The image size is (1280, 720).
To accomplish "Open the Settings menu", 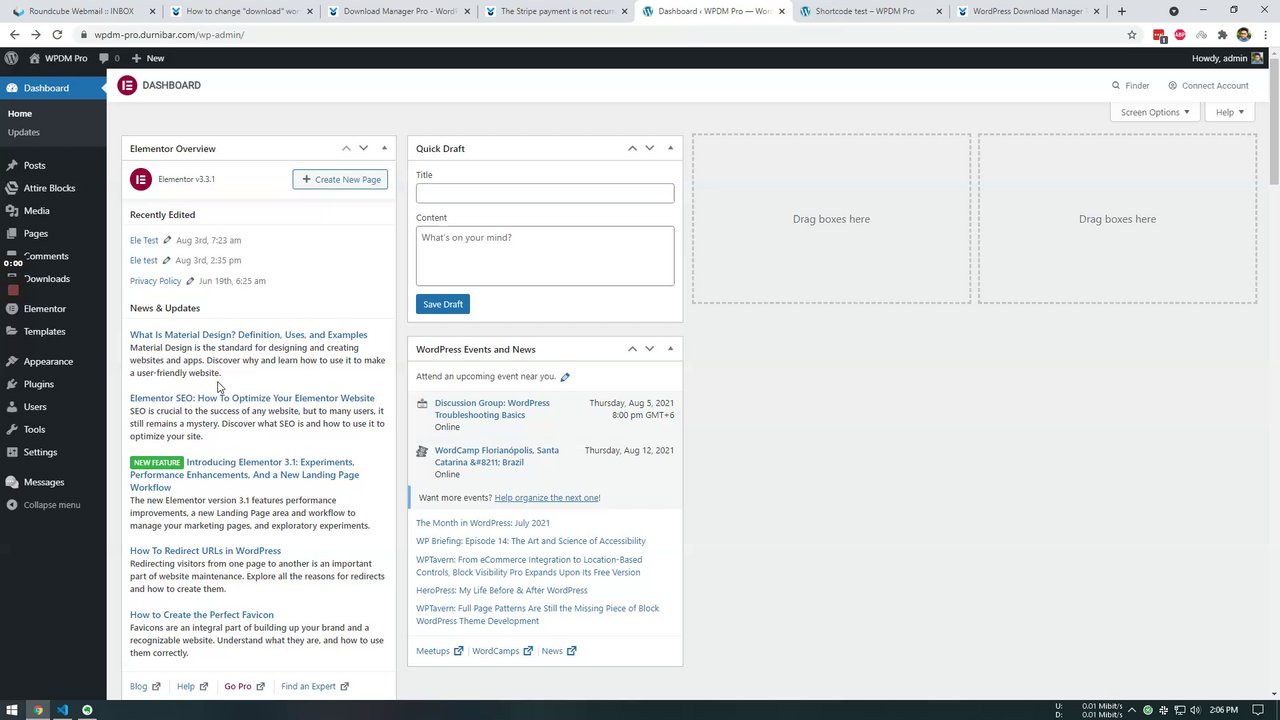I will [x=40, y=452].
